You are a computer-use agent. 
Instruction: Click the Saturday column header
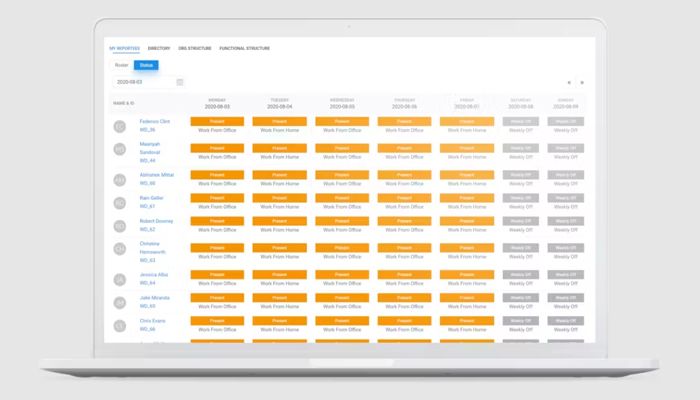521,104
